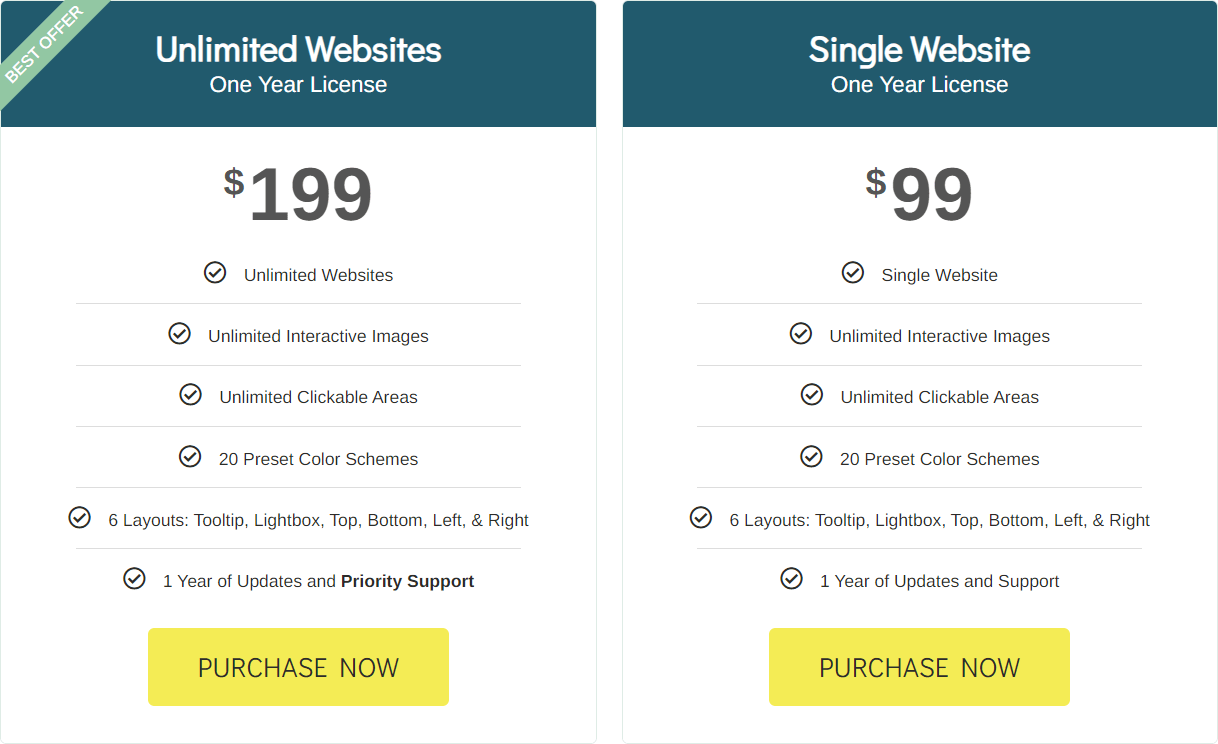Click checkmark for Unlimited Interactive Images in $199 plan
The image size is (1218, 744).
[x=179, y=333]
